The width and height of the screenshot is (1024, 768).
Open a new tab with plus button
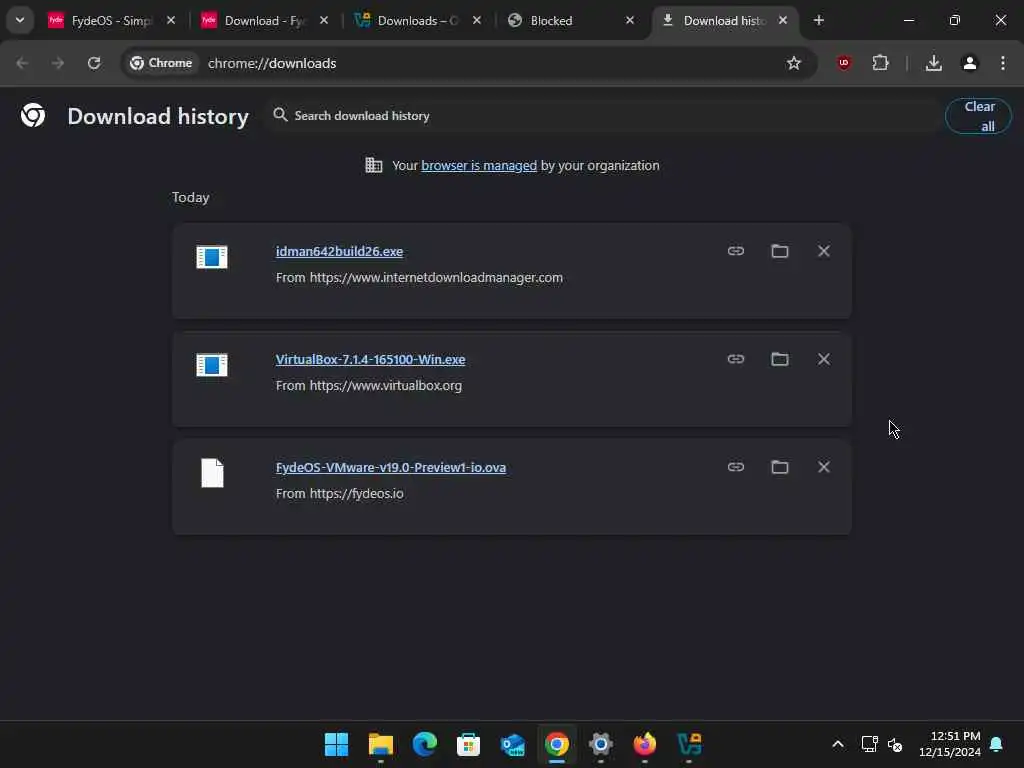point(818,20)
